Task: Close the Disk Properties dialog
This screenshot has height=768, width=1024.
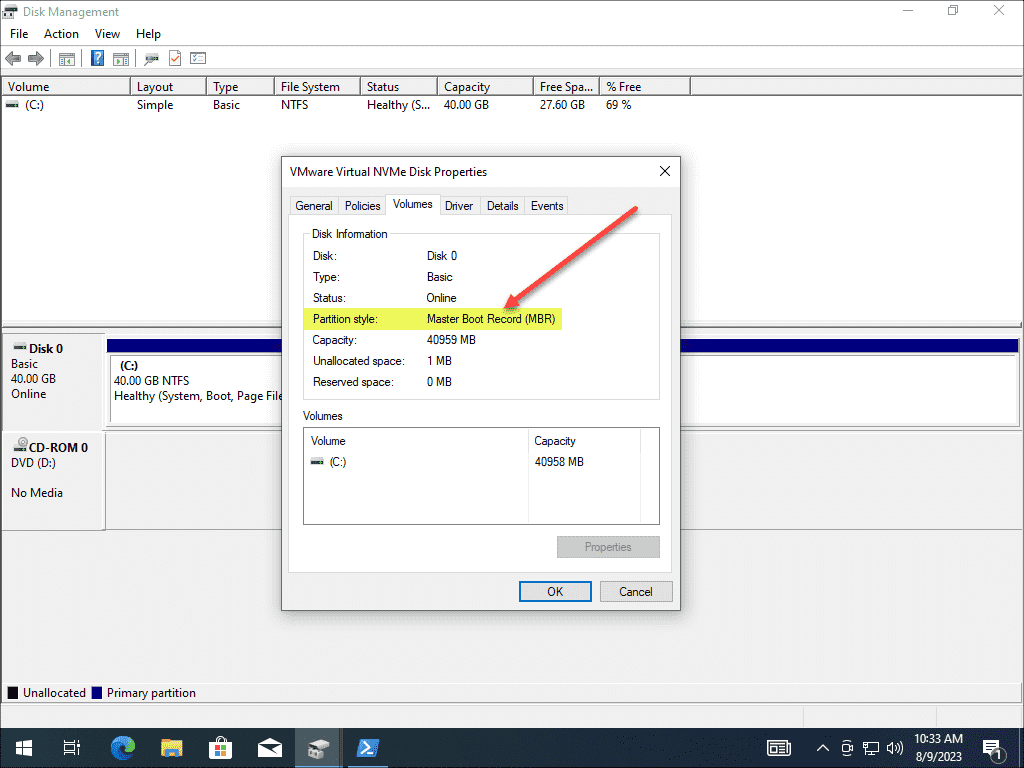Action: pos(665,171)
